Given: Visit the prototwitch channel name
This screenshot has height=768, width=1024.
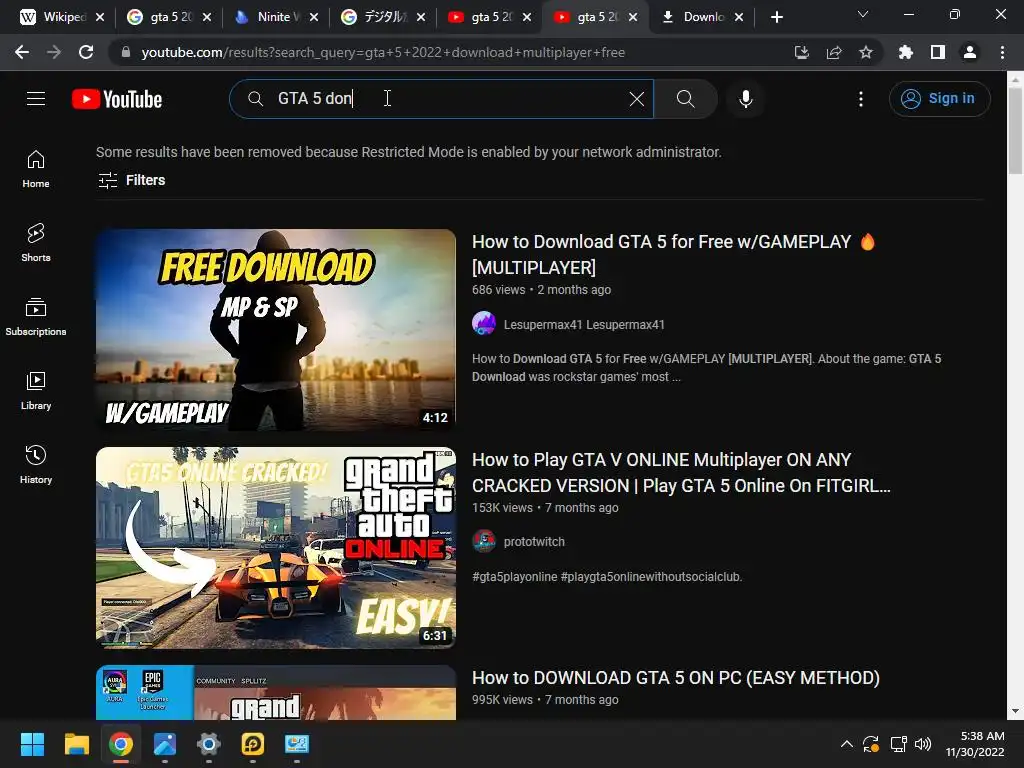Looking at the screenshot, I should (x=534, y=541).
